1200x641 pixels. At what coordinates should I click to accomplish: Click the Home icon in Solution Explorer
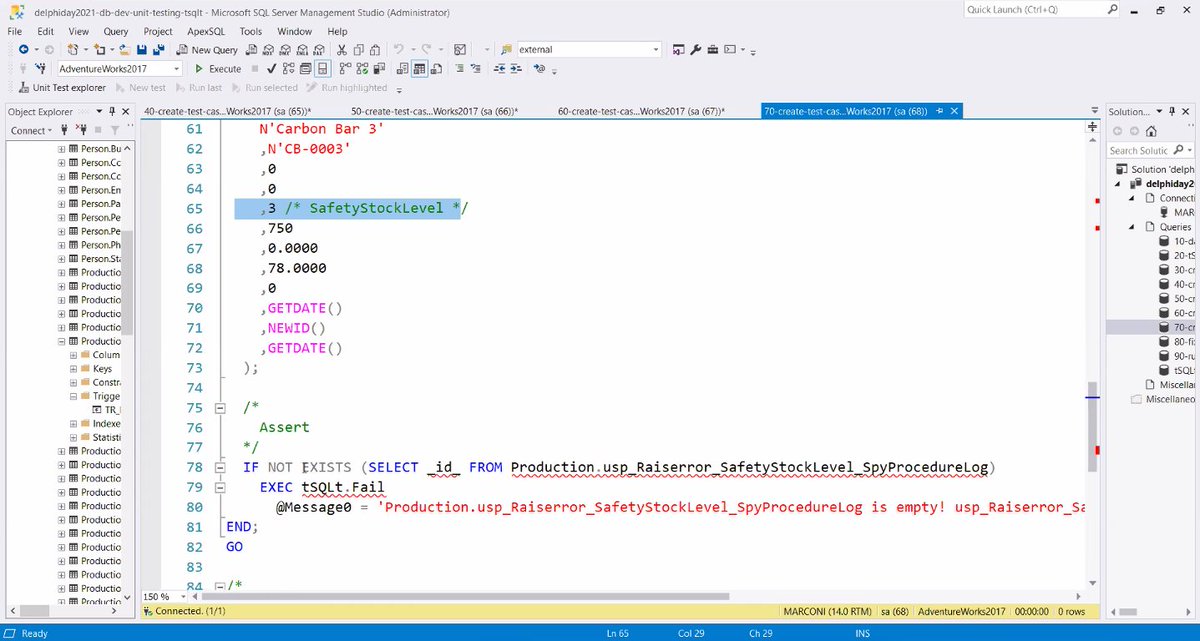click(1151, 131)
